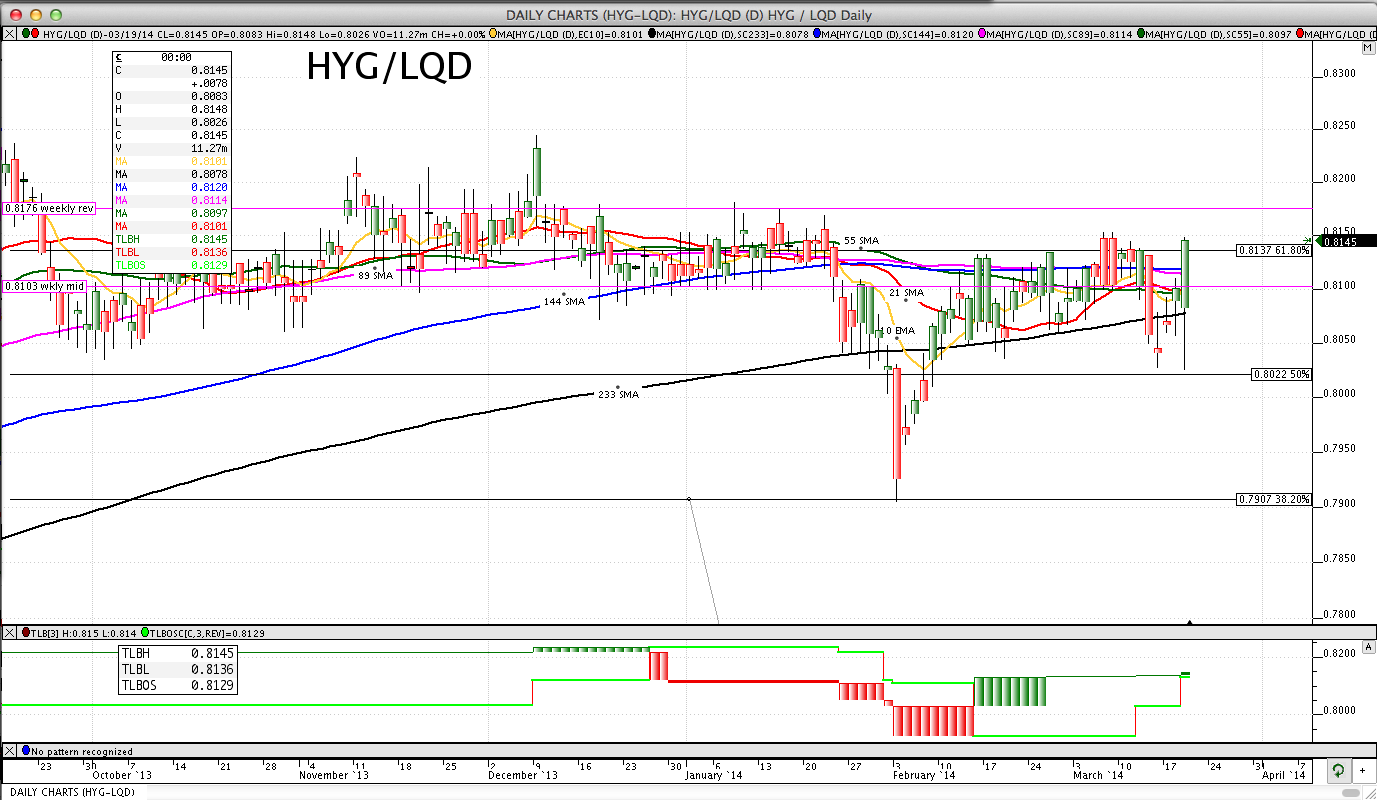Click the TLBOSC[C,3,REV]=0.8129 label

tap(208, 633)
